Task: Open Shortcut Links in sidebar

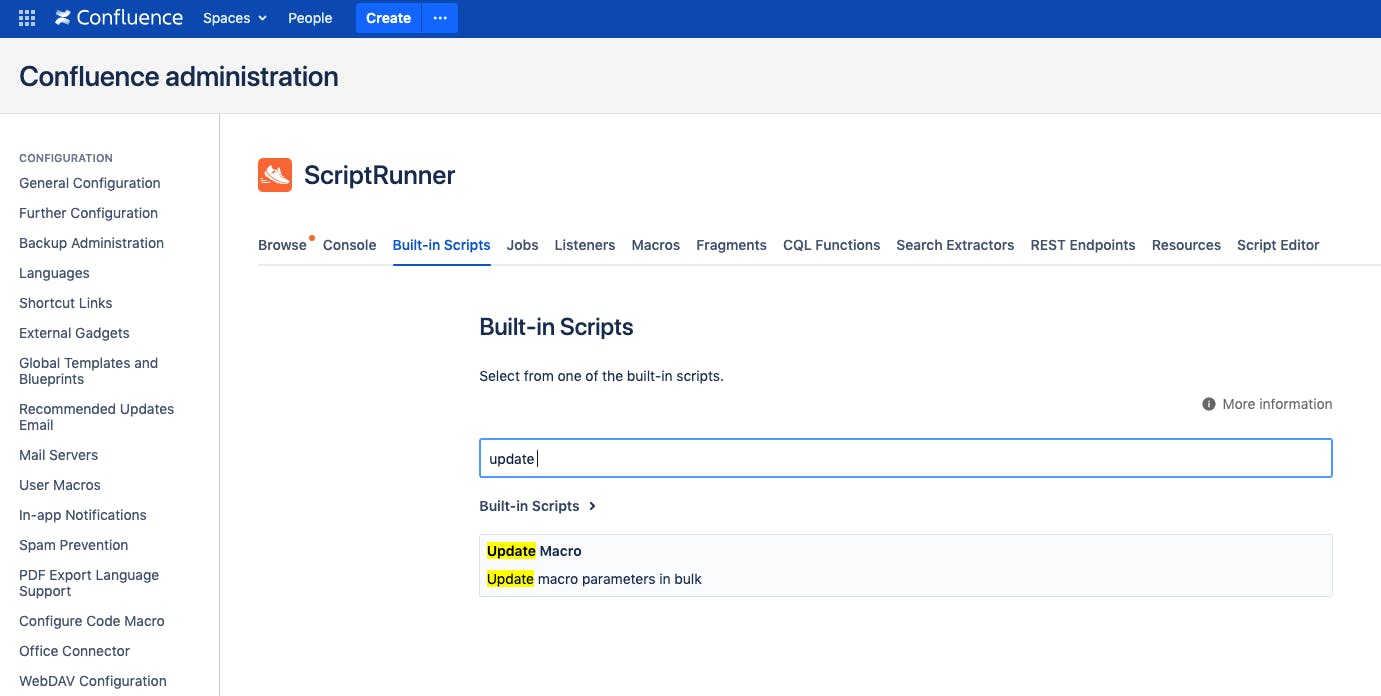Action: 66,303
